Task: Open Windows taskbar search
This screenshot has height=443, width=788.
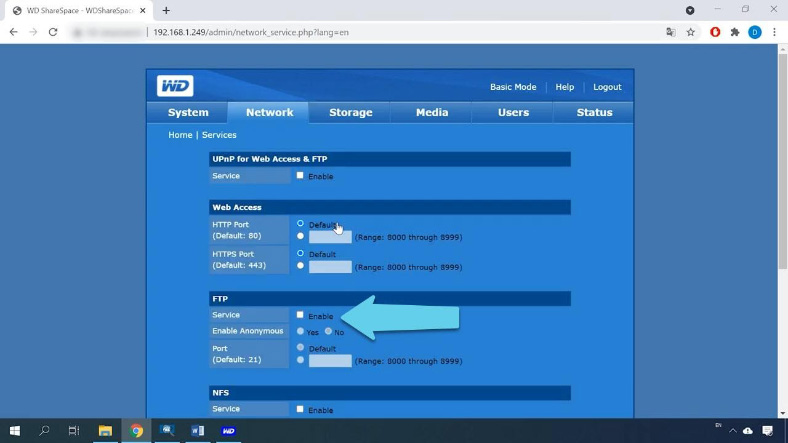Action: (x=44, y=430)
